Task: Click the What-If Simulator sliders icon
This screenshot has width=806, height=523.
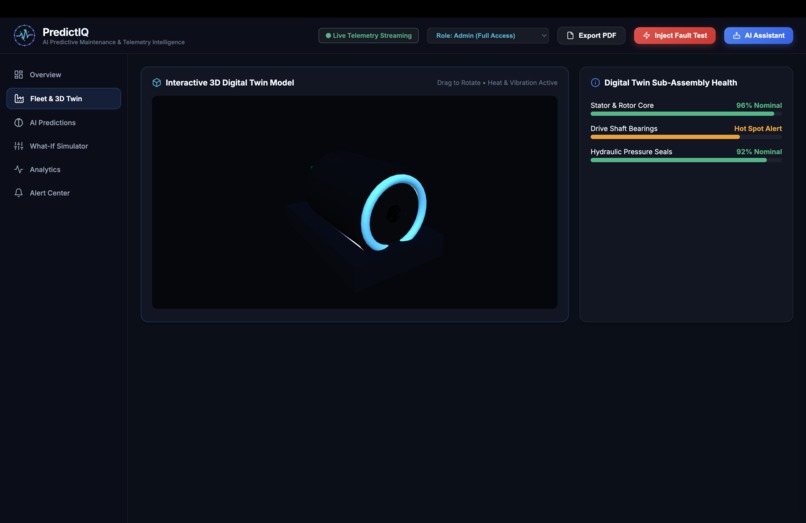Action: point(19,146)
